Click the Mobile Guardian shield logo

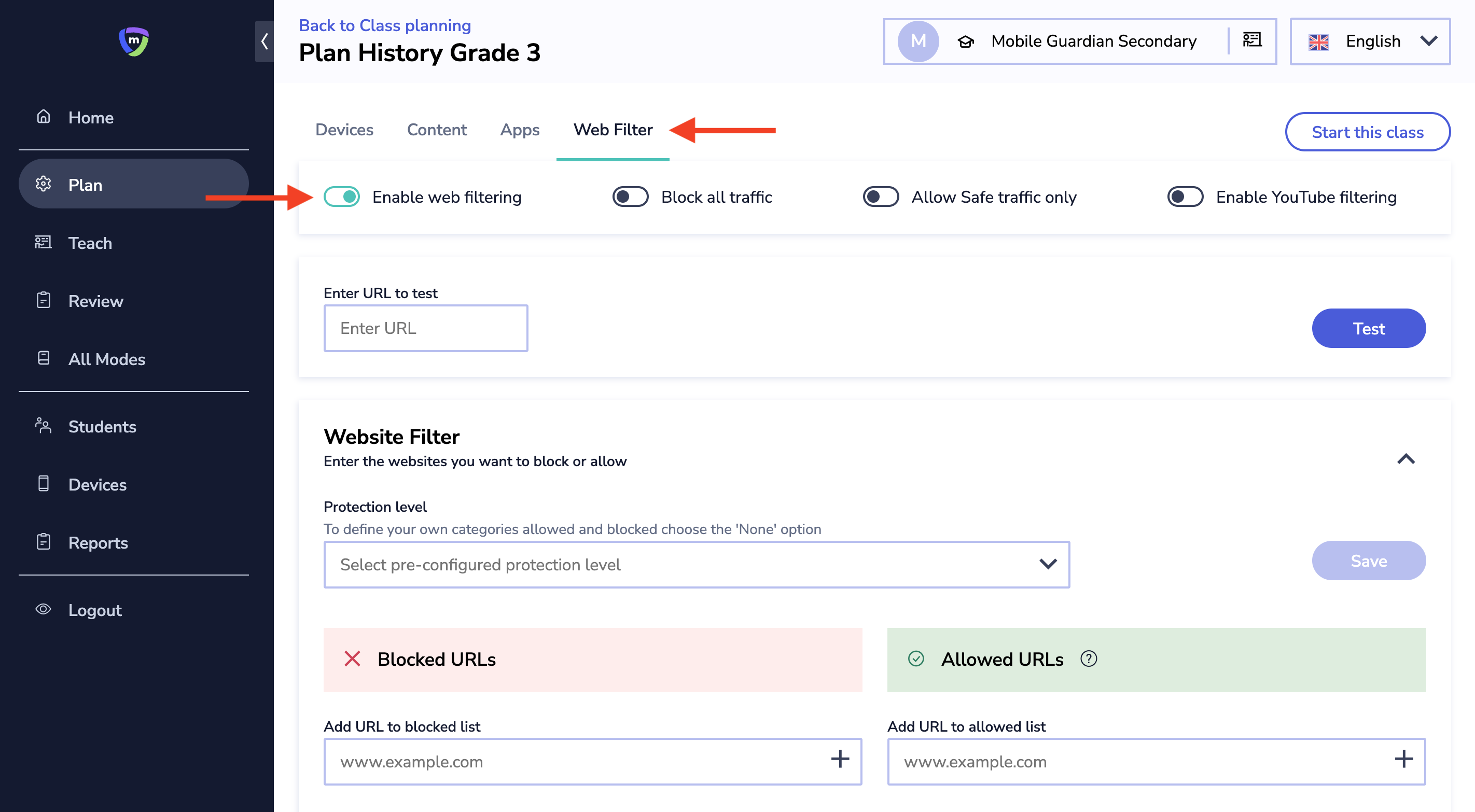click(x=133, y=41)
